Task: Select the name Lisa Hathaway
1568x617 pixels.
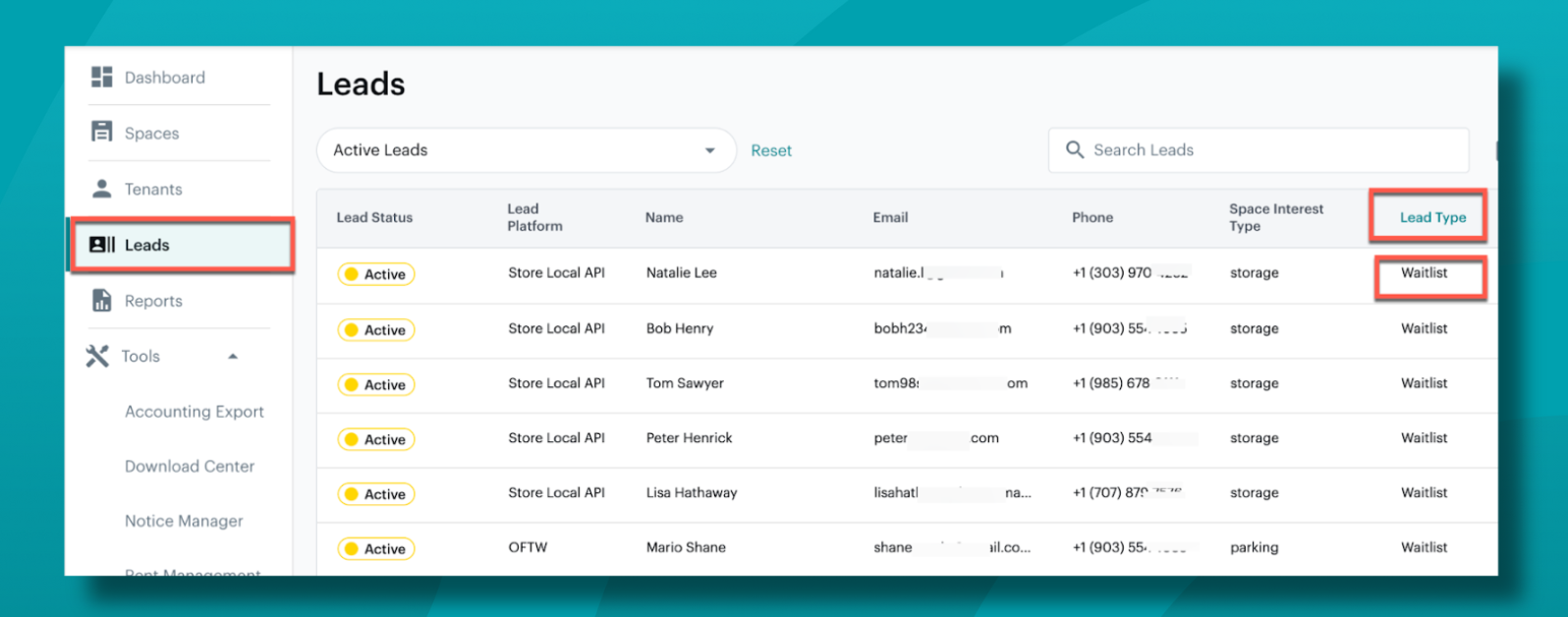Action: (x=692, y=493)
